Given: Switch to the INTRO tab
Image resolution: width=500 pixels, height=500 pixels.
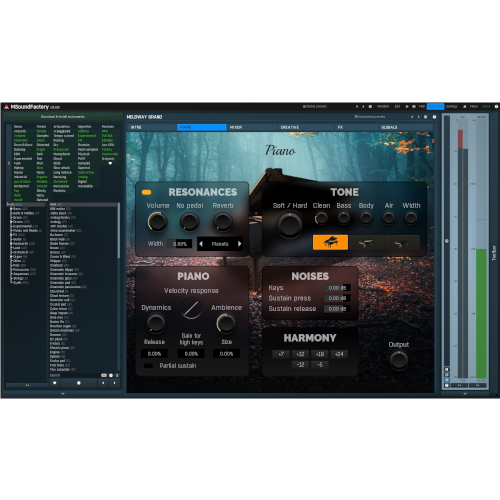Looking at the screenshot, I should [x=152, y=127].
